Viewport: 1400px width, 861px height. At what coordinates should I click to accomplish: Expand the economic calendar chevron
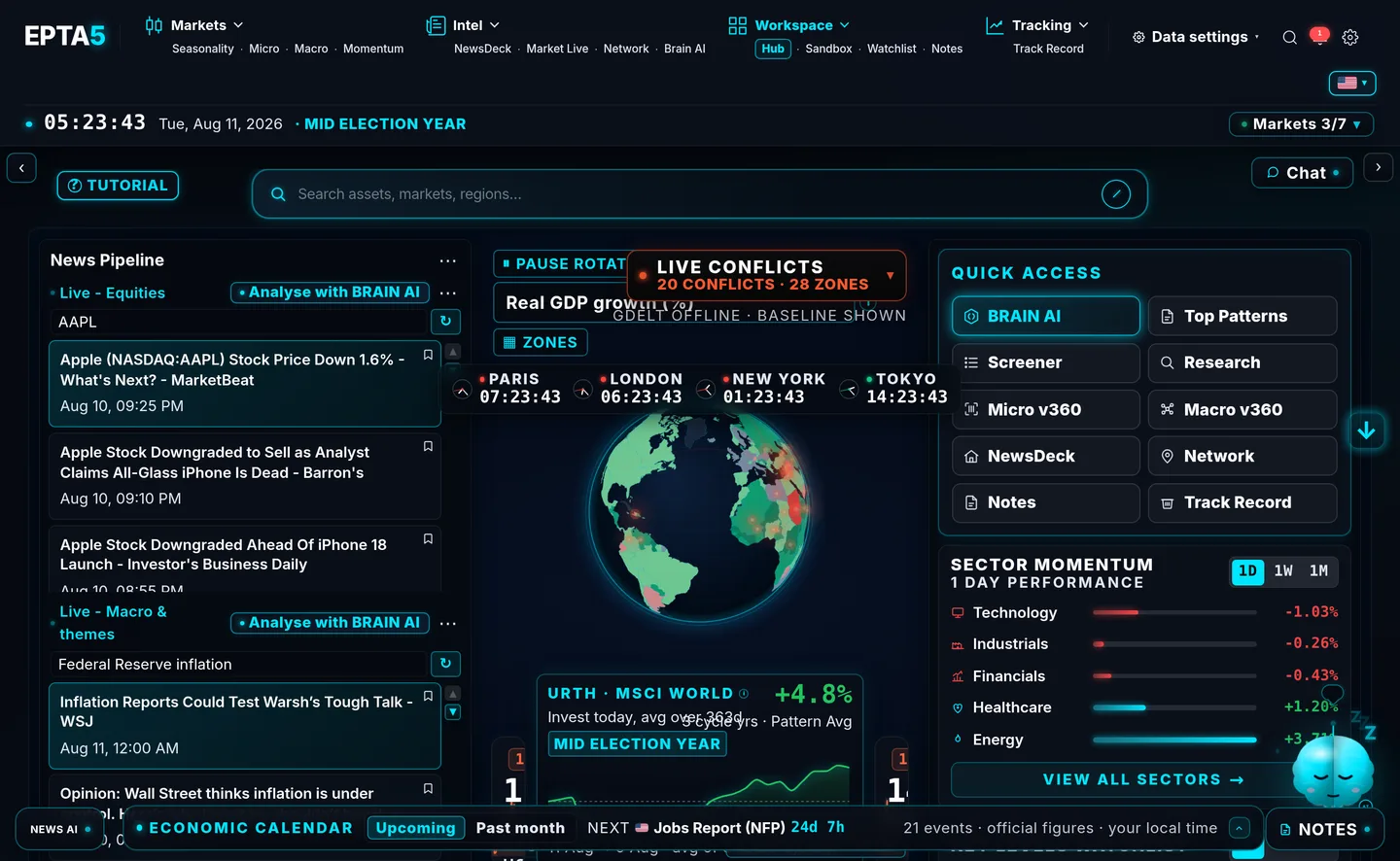tap(1239, 828)
